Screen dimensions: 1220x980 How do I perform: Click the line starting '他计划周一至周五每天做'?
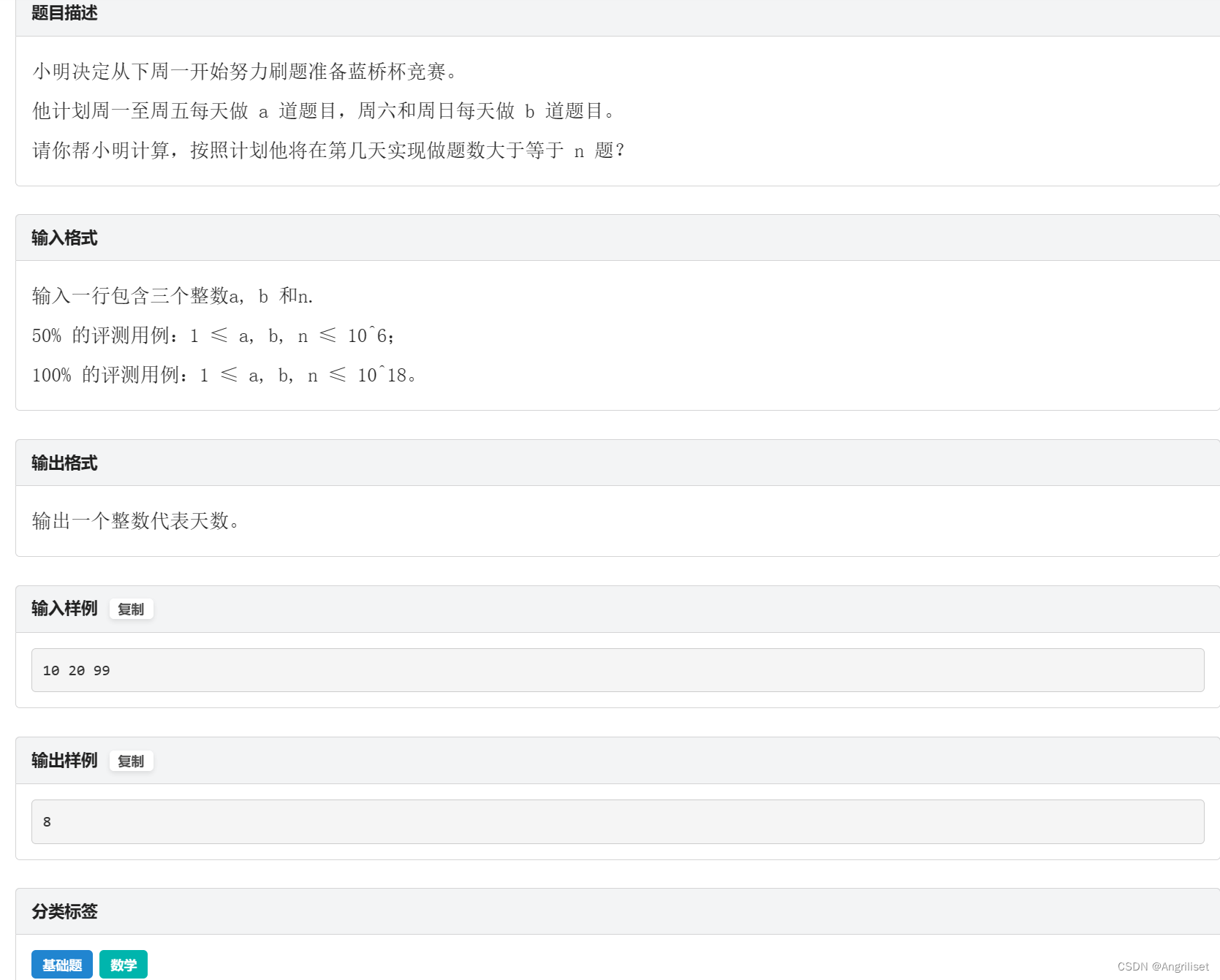(325, 111)
